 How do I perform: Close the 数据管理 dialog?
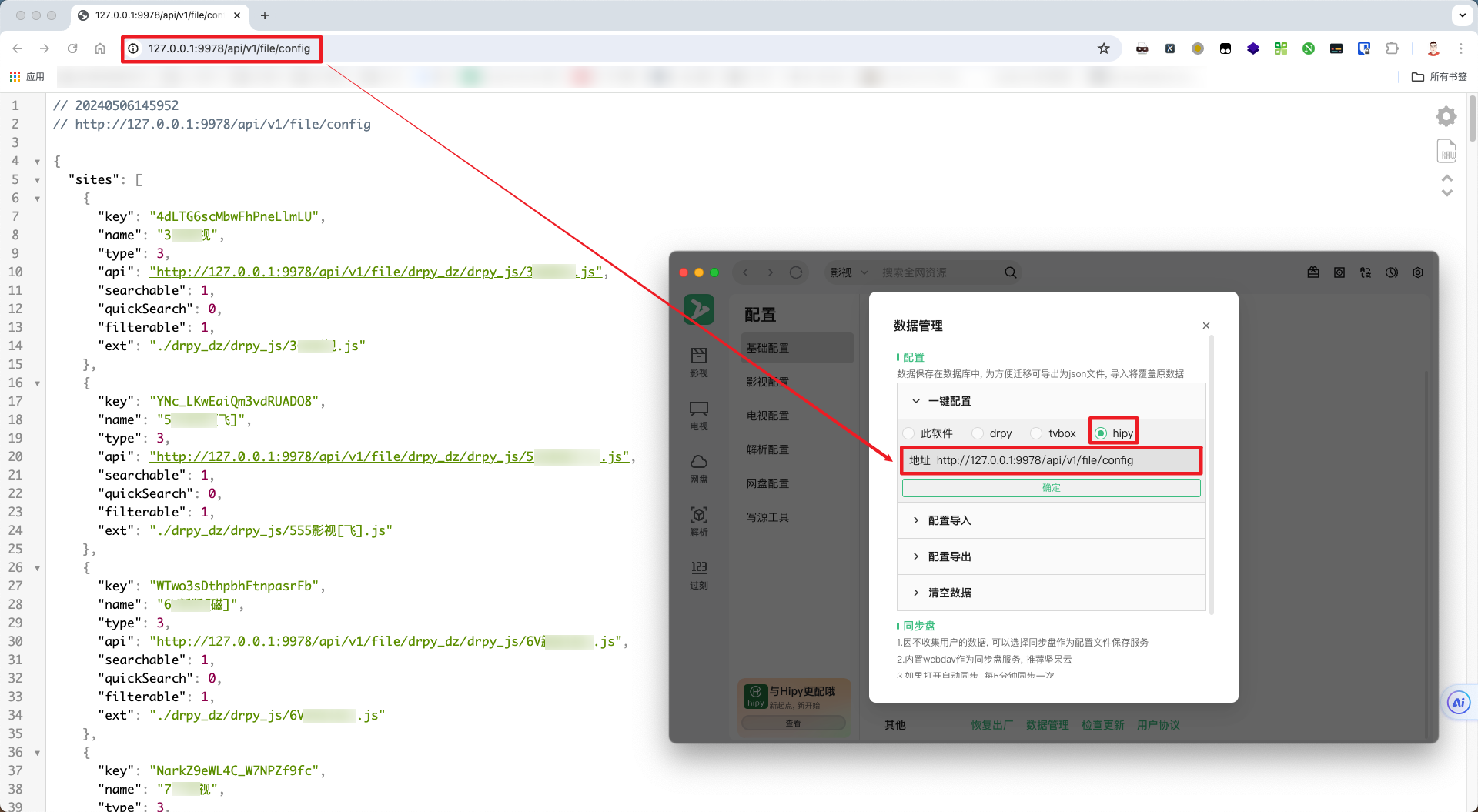pyautogui.click(x=1206, y=326)
